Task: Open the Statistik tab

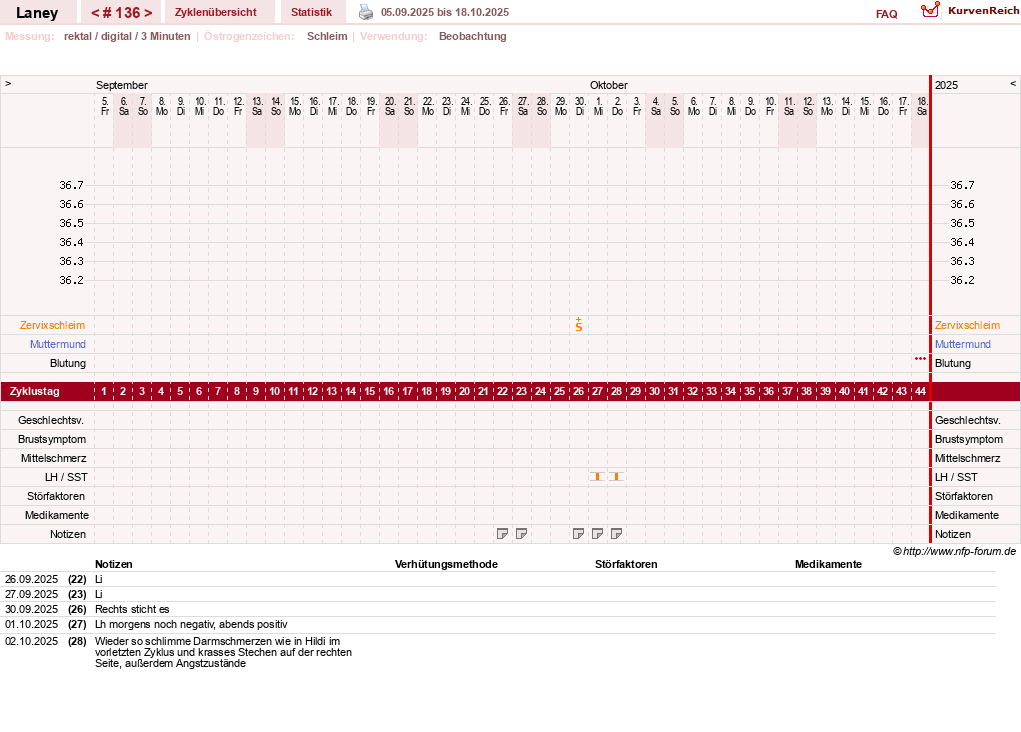Action: pos(311,12)
